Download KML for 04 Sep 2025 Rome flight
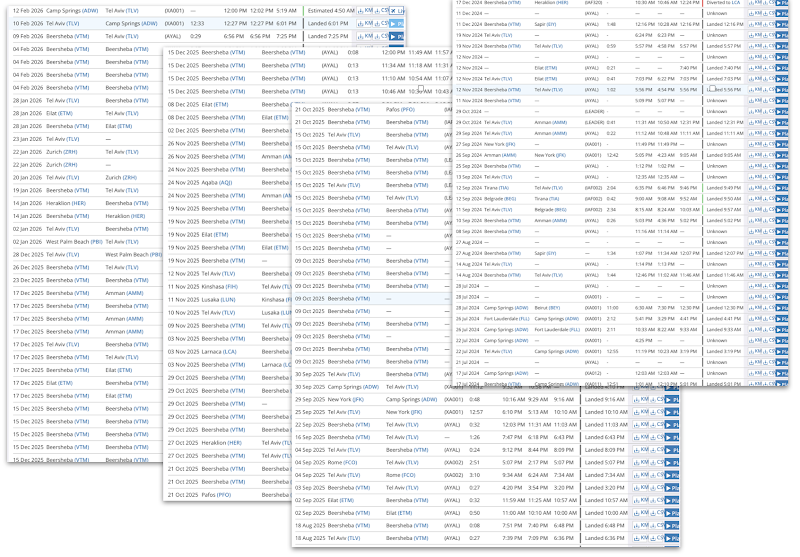This screenshot has width=800, height=557. point(642,463)
